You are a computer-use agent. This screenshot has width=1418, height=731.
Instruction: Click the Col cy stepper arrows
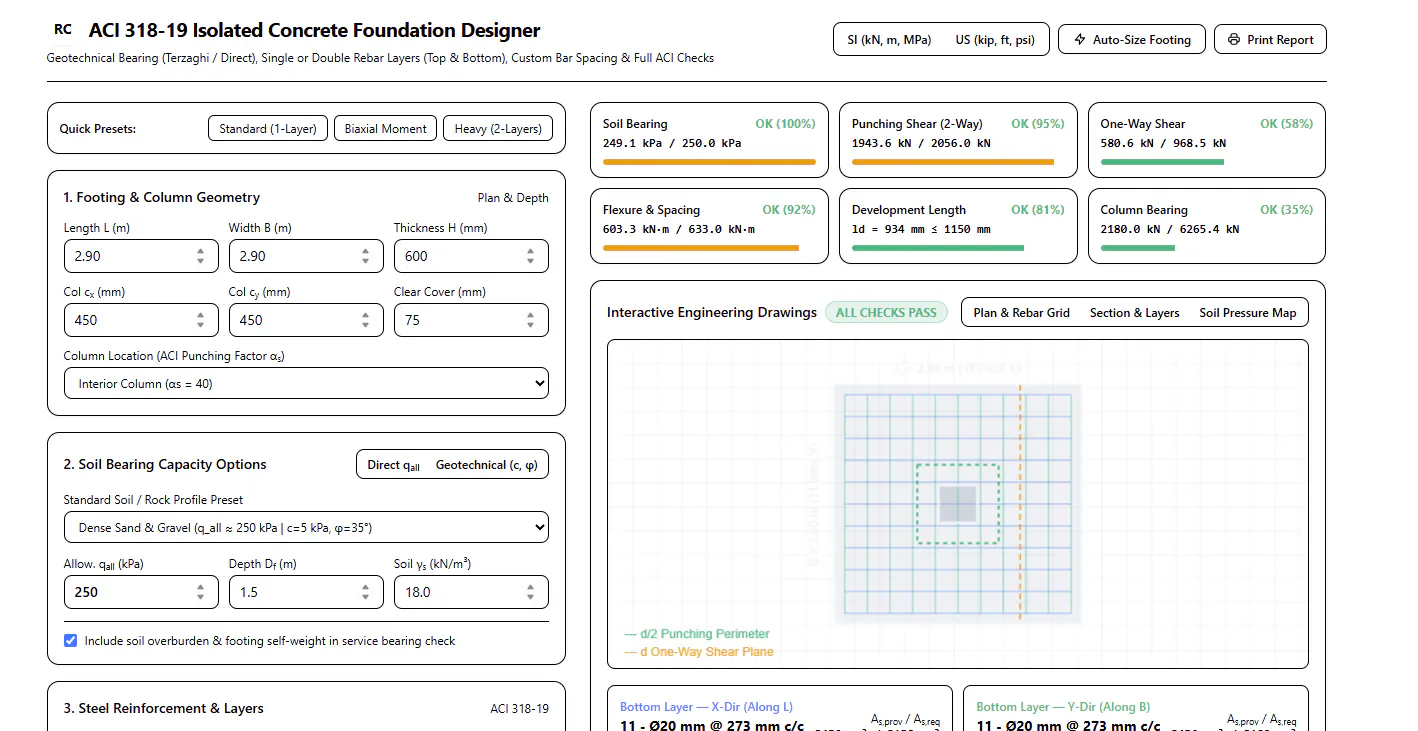(365, 320)
